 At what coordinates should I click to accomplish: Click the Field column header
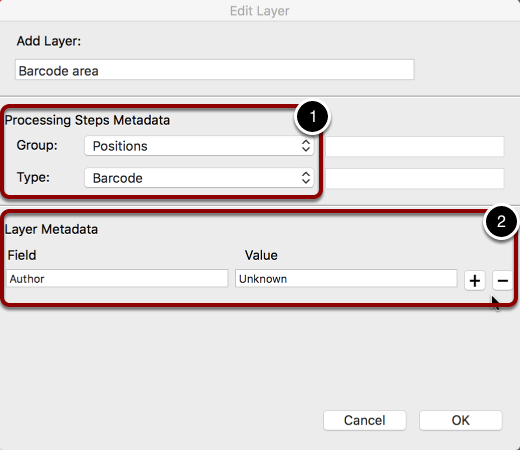pos(22,255)
